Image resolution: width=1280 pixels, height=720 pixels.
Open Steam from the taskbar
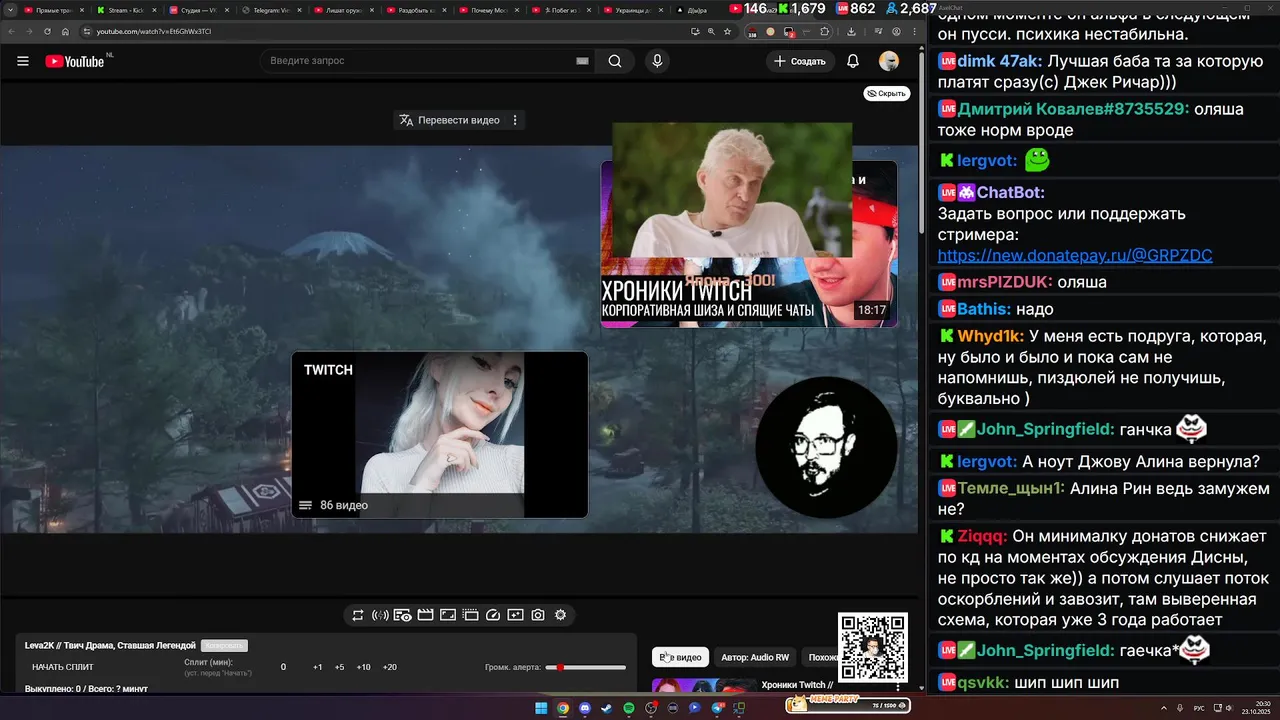(x=606, y=708)
